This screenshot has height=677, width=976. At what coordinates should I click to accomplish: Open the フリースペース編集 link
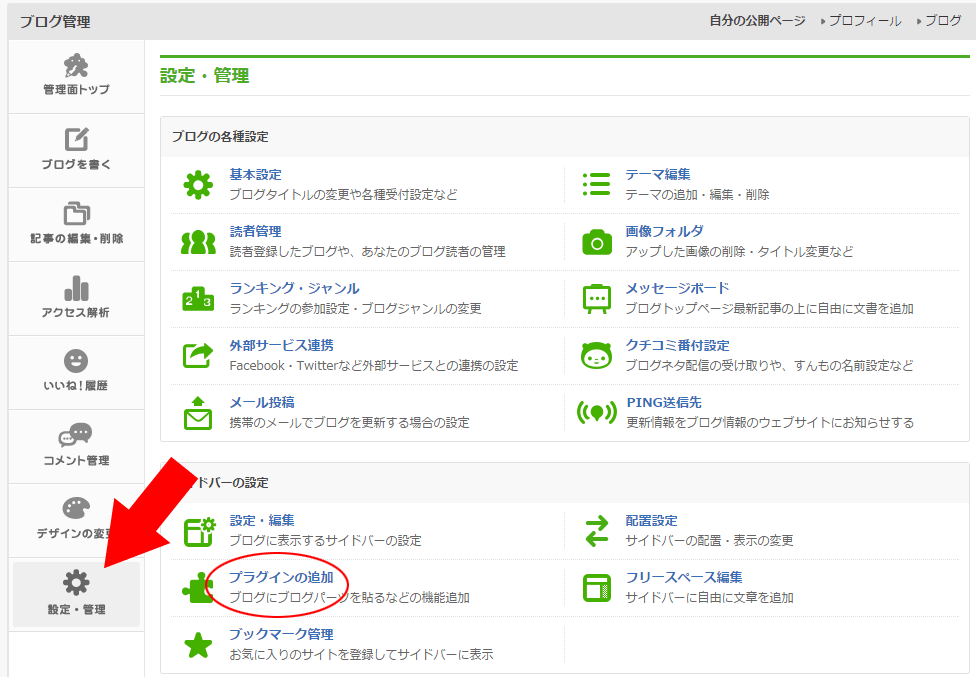(683, 578)
